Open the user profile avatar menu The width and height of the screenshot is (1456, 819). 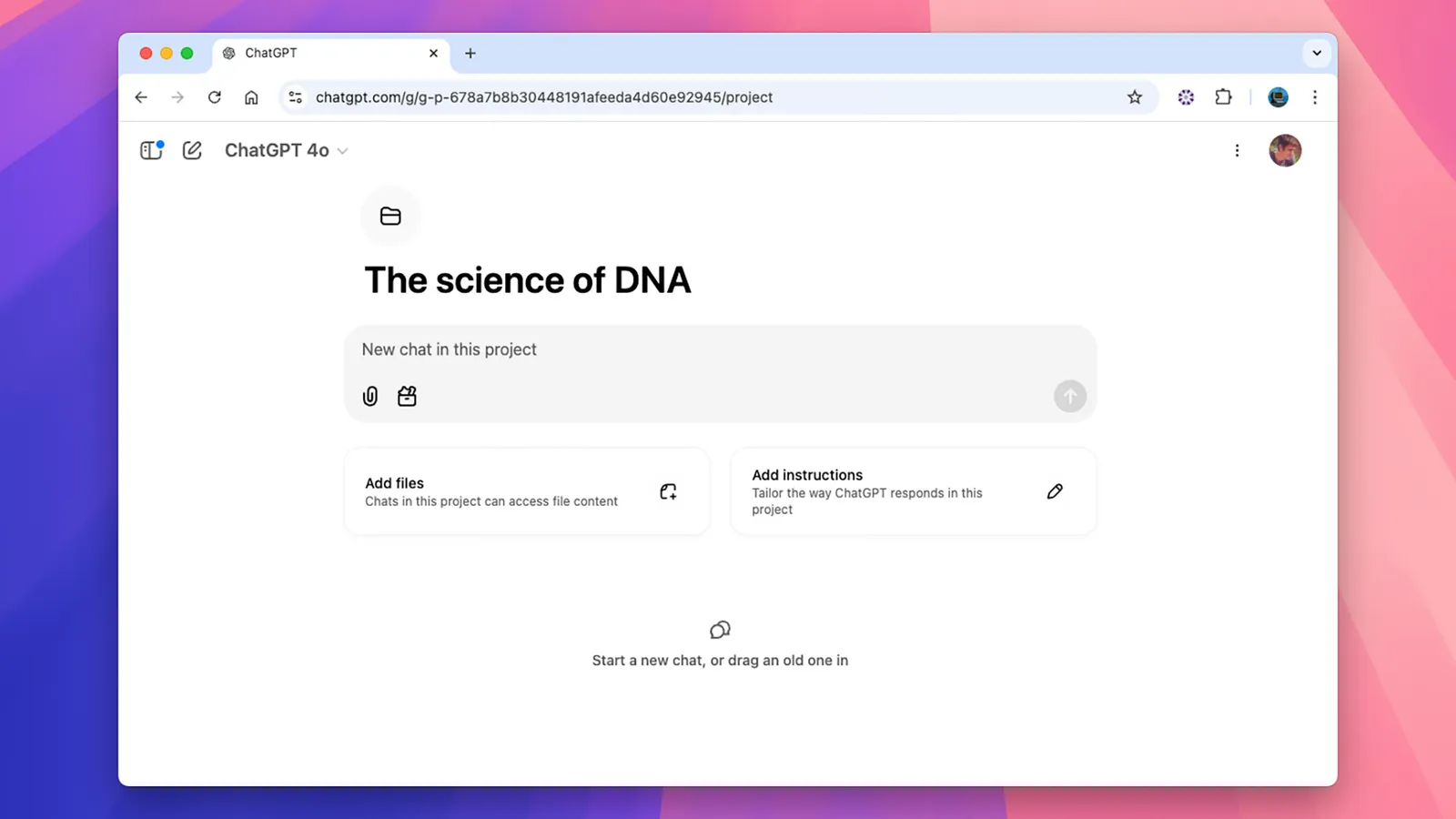[1285, 150]
